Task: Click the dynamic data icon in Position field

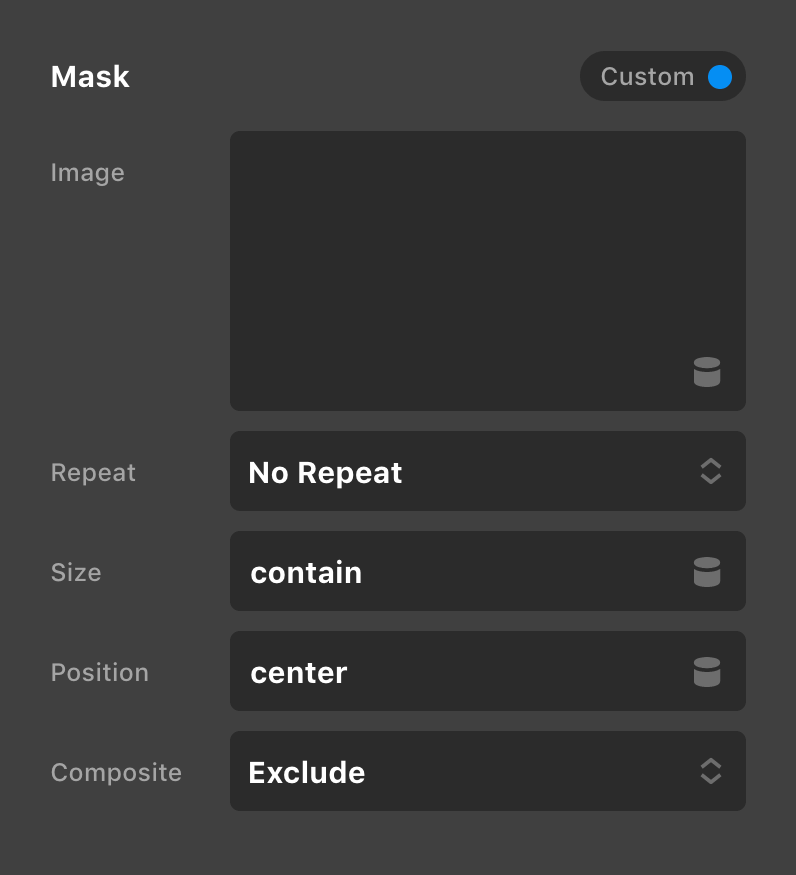Action: pos(707,672)
